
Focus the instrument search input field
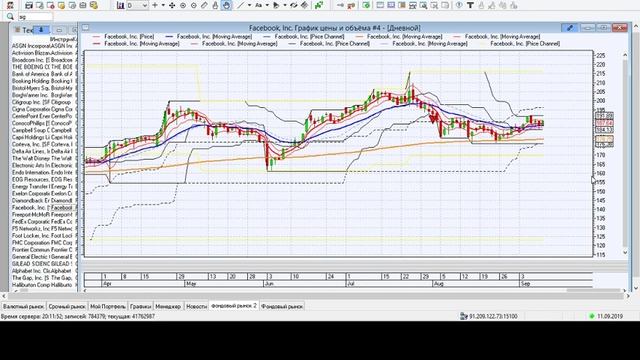36,17
